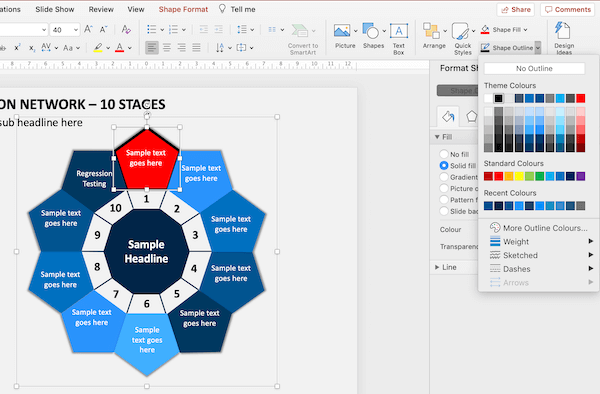Select Slide background fill radio option
This screenshot has width=600, height=394.
tap(444, 211)
